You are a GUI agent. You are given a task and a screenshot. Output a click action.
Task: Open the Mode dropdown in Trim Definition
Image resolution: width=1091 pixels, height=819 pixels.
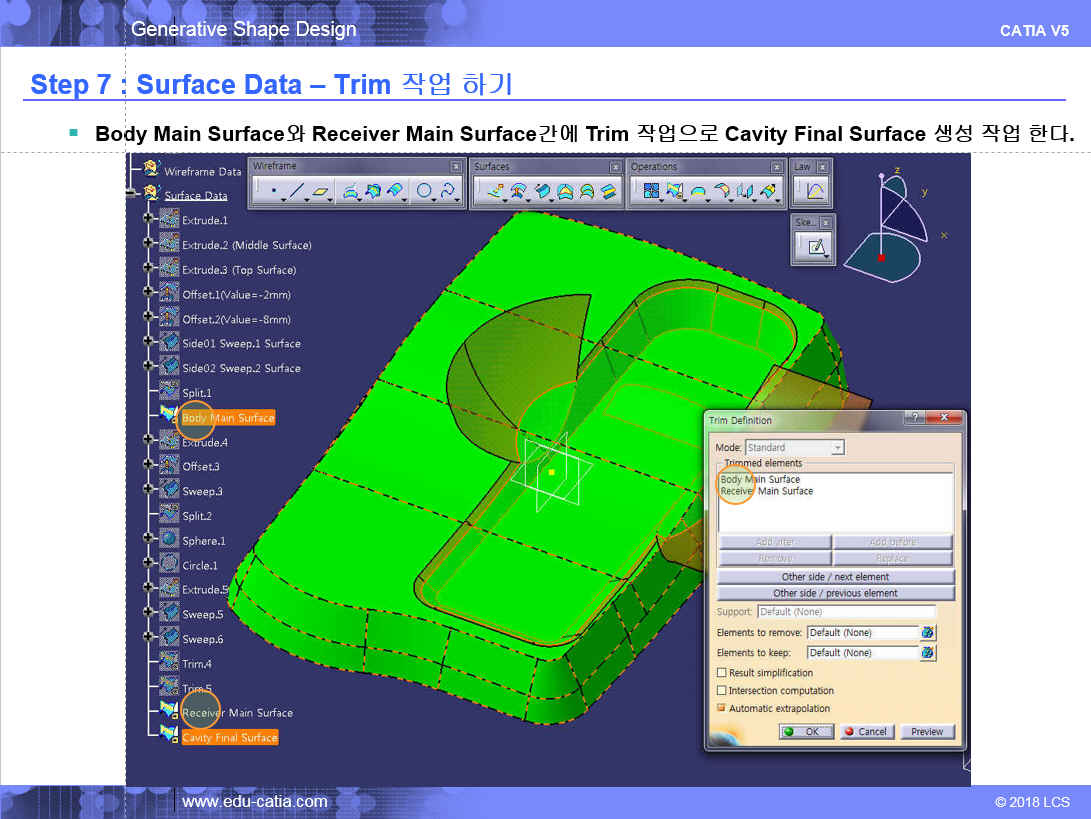pyautogui.click(x=838, y=448)
